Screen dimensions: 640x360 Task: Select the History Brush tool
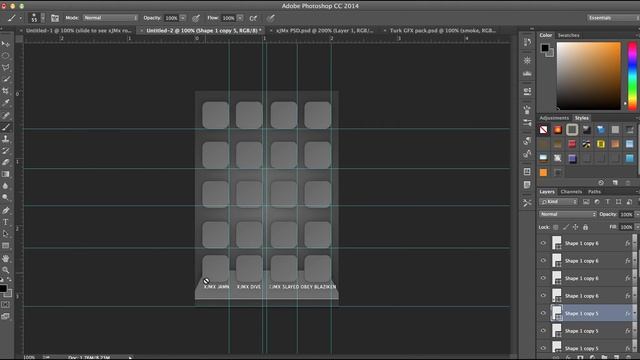(x=5, y=151)
